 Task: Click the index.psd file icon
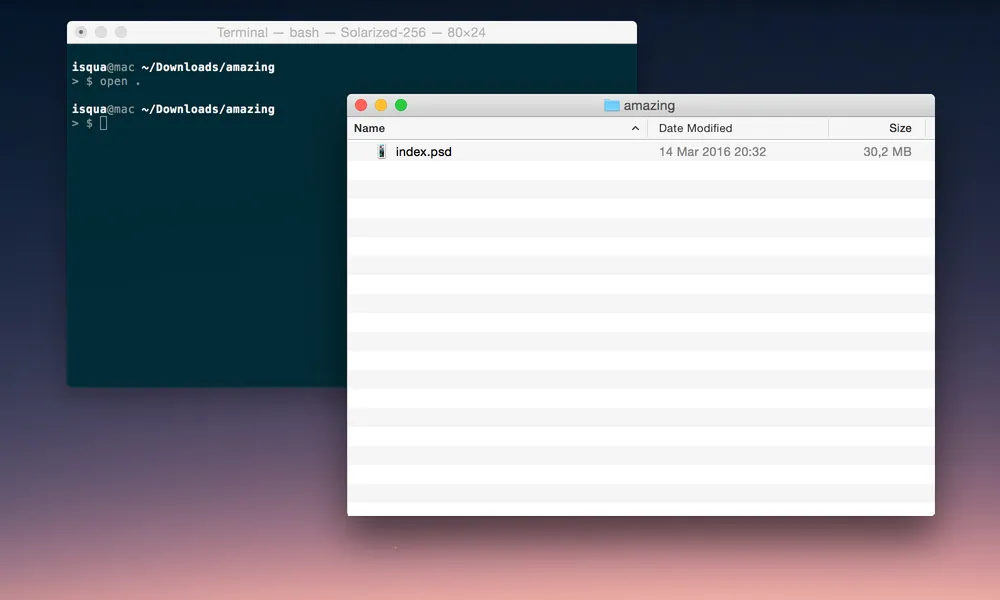point(381,151)
